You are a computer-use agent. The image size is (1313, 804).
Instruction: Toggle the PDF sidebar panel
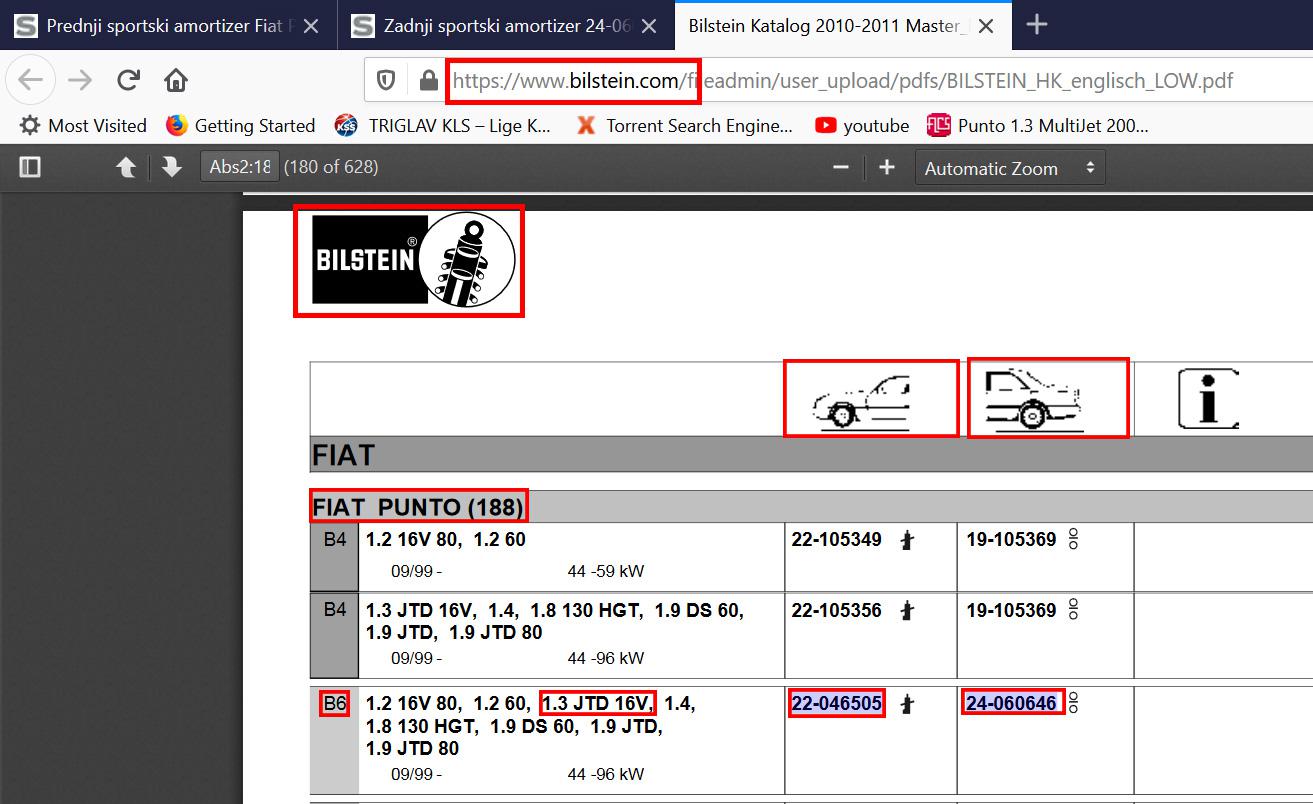(x=30, y=167)
